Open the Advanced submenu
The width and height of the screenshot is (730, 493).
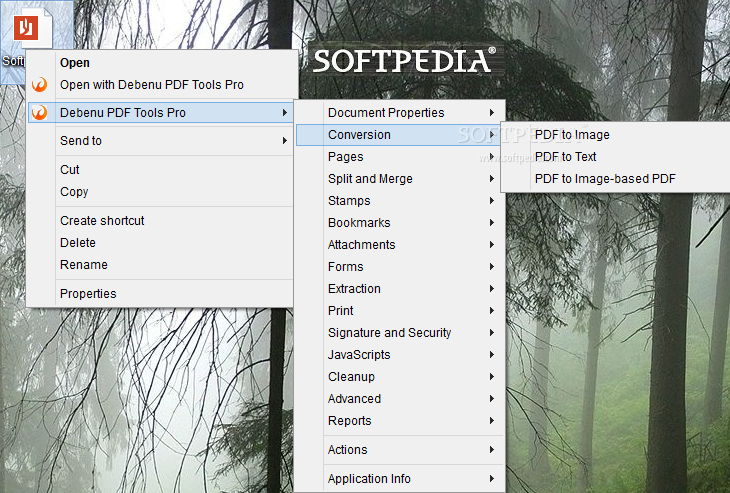[x=400, y=398]
